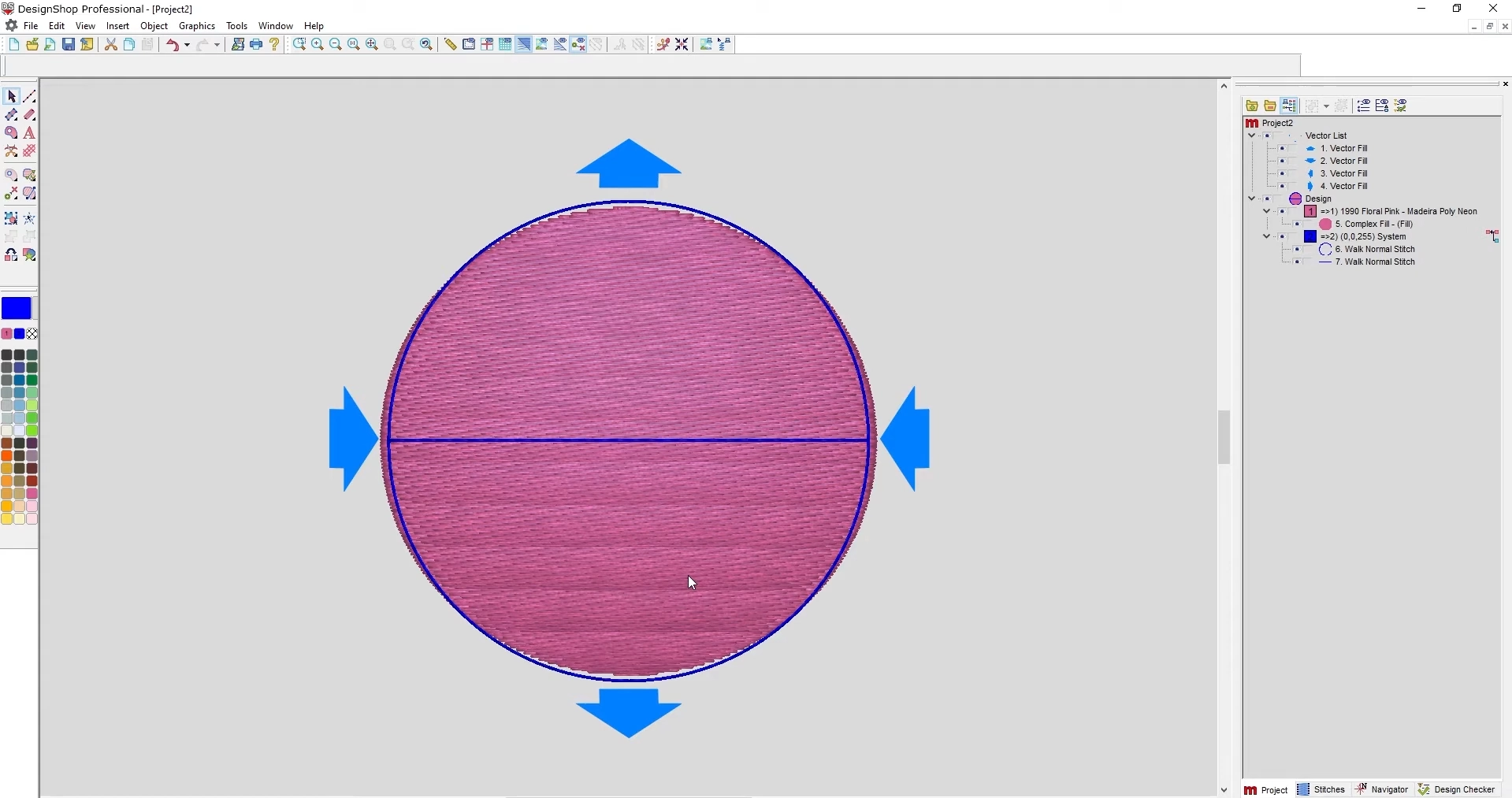Open the Undo history dropdown arrow

[187, 45]
